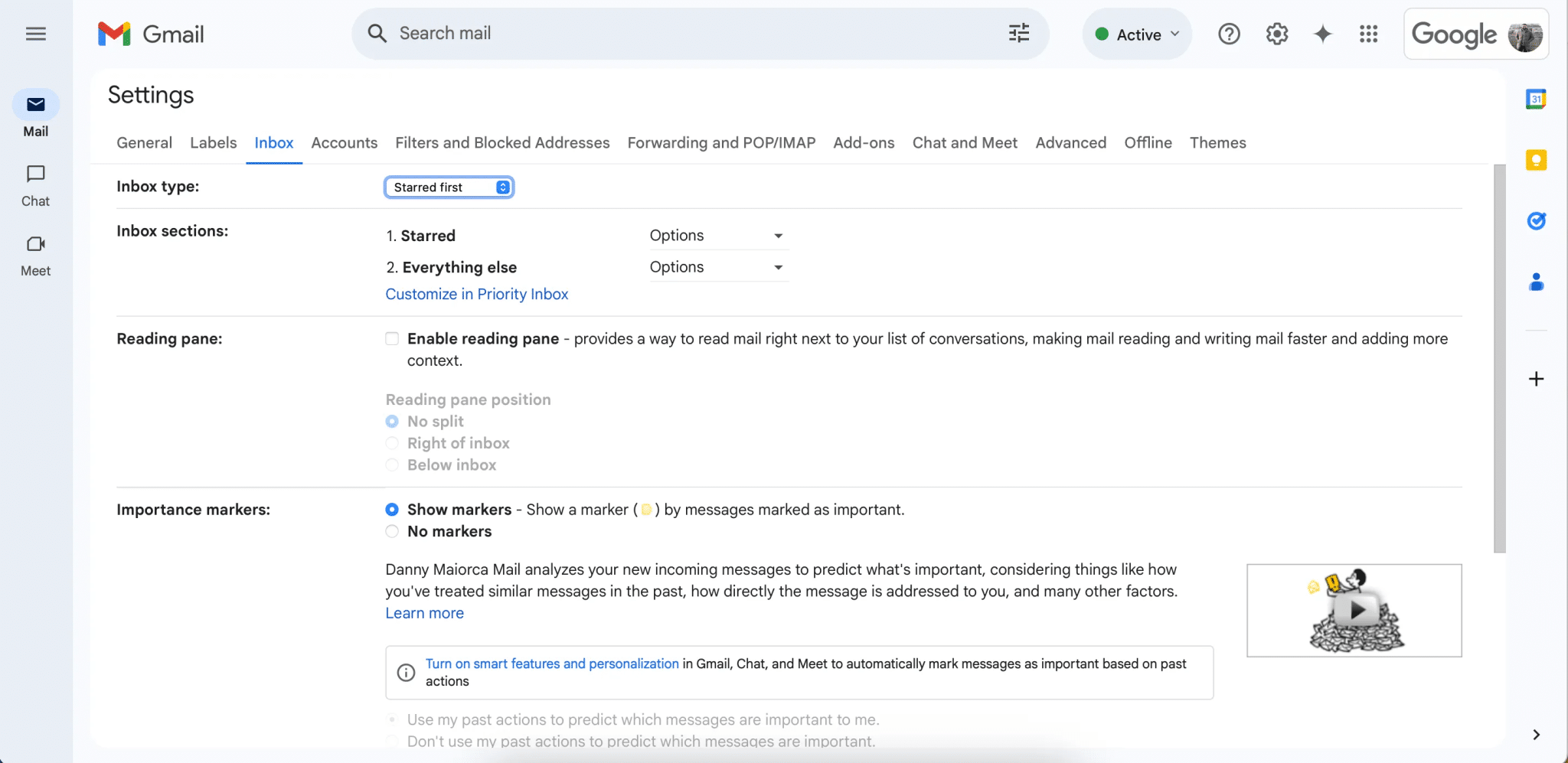Open Customize in Priority Inbox
Screen dimensions: 1568x763
coord(476,294)
